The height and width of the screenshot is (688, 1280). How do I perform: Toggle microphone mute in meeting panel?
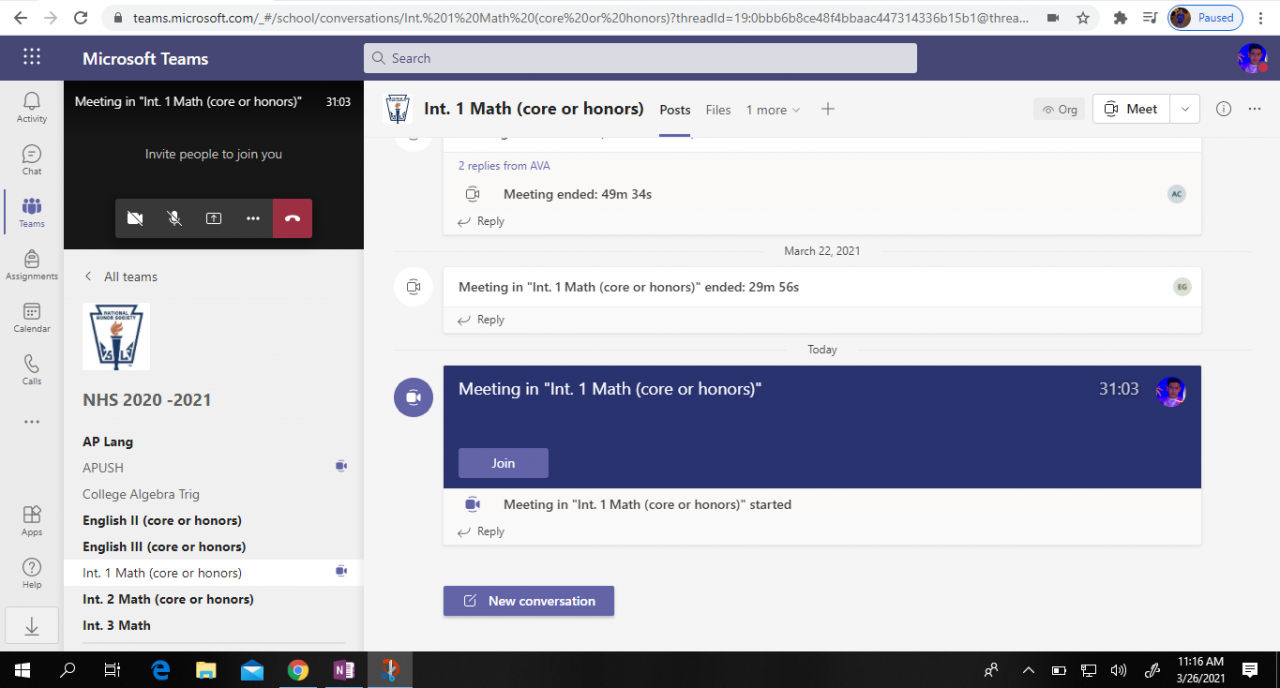click(174, 218)
